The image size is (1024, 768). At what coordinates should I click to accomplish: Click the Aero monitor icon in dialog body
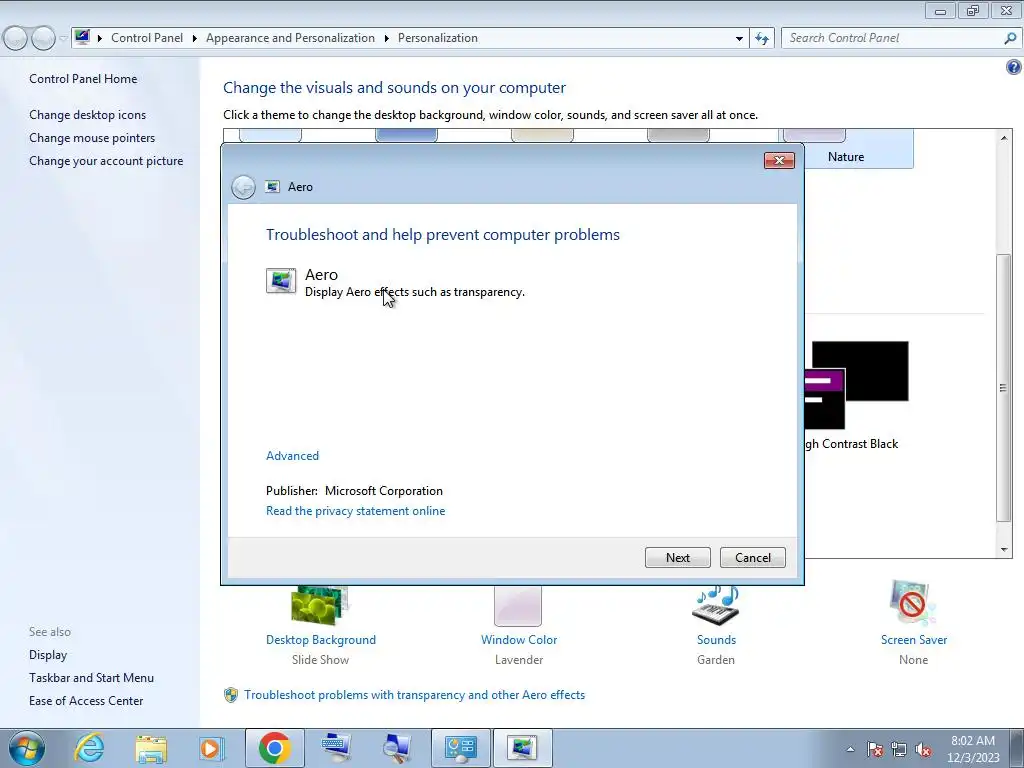(281, 281)
